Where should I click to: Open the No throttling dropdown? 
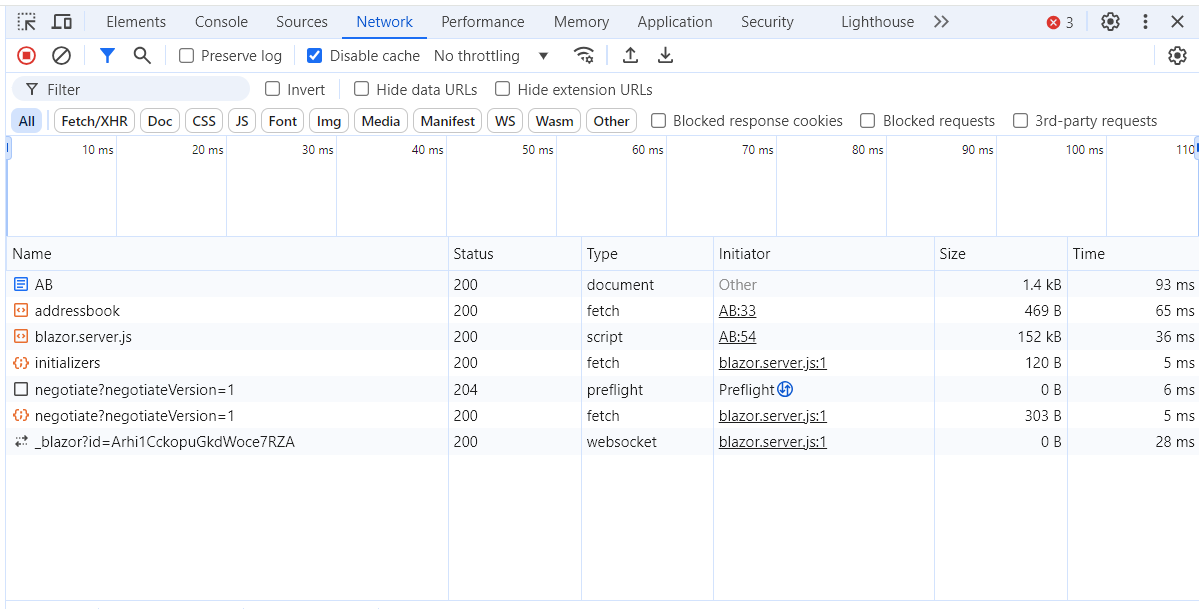491,56
